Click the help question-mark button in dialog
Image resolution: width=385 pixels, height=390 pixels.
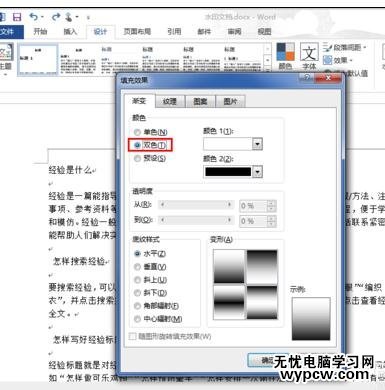pyautogui.click(x=306, y=78)
